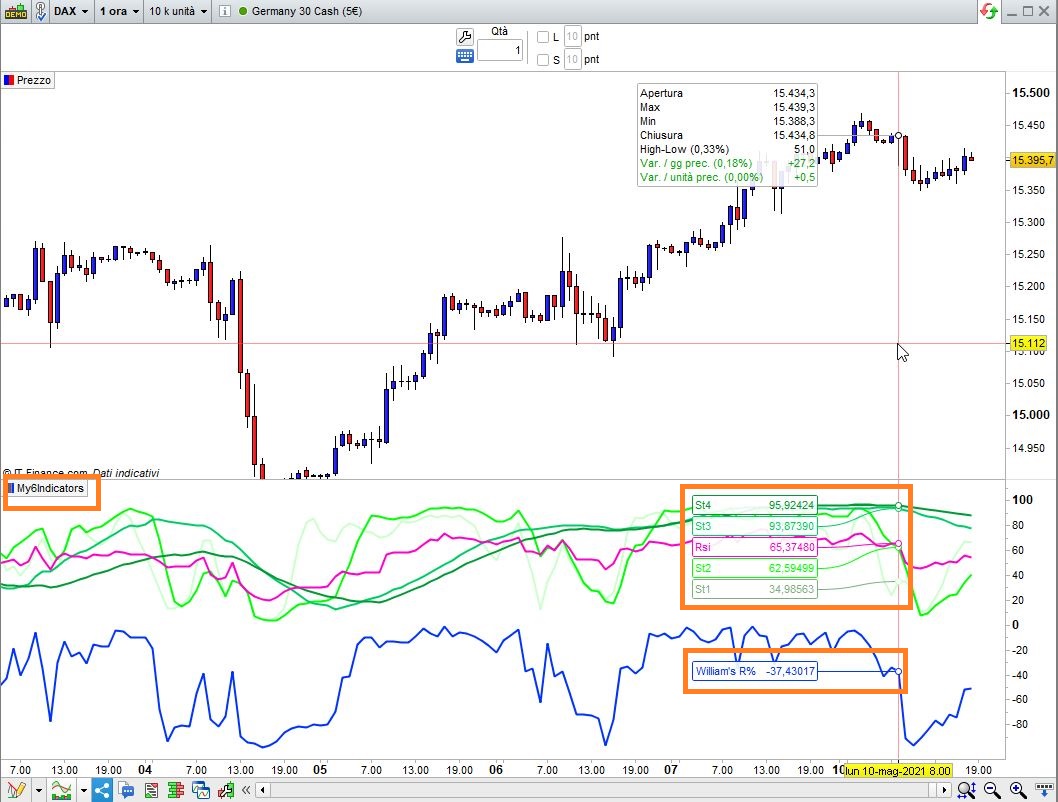Click the William's R% value label

click(755, 671)
